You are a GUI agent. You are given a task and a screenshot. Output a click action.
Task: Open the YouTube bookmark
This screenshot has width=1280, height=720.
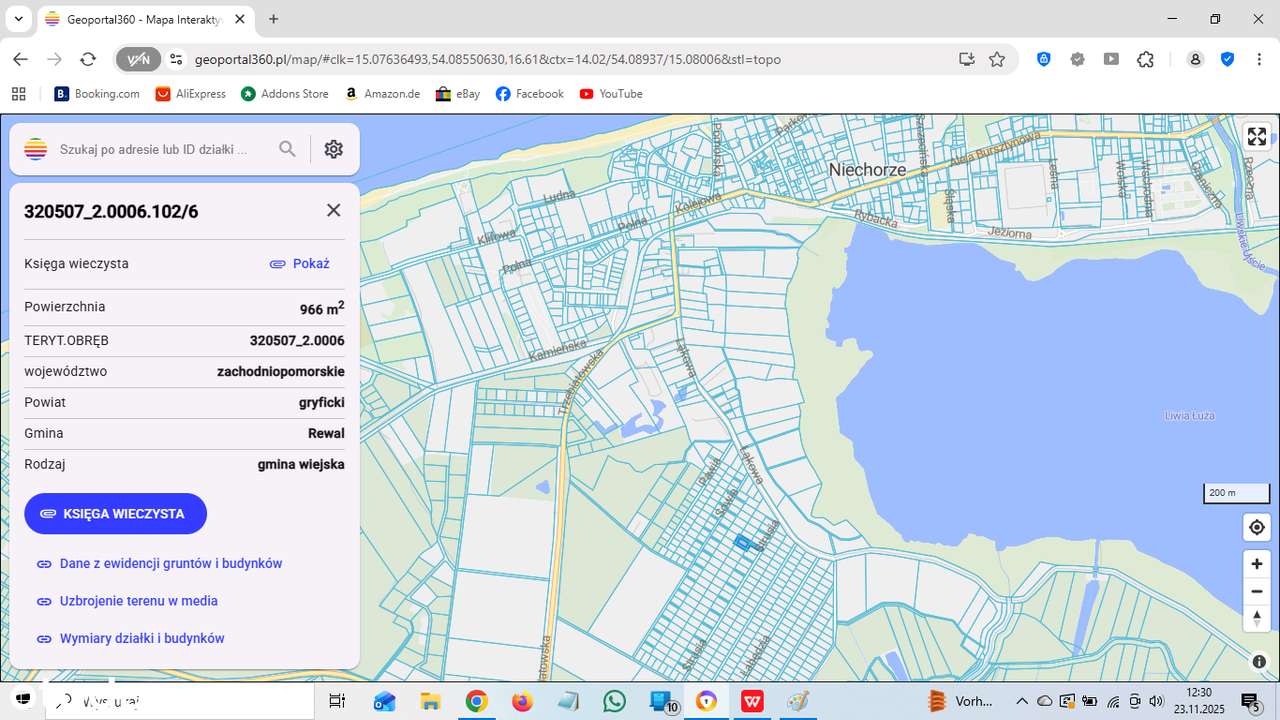tap(610, 94)
